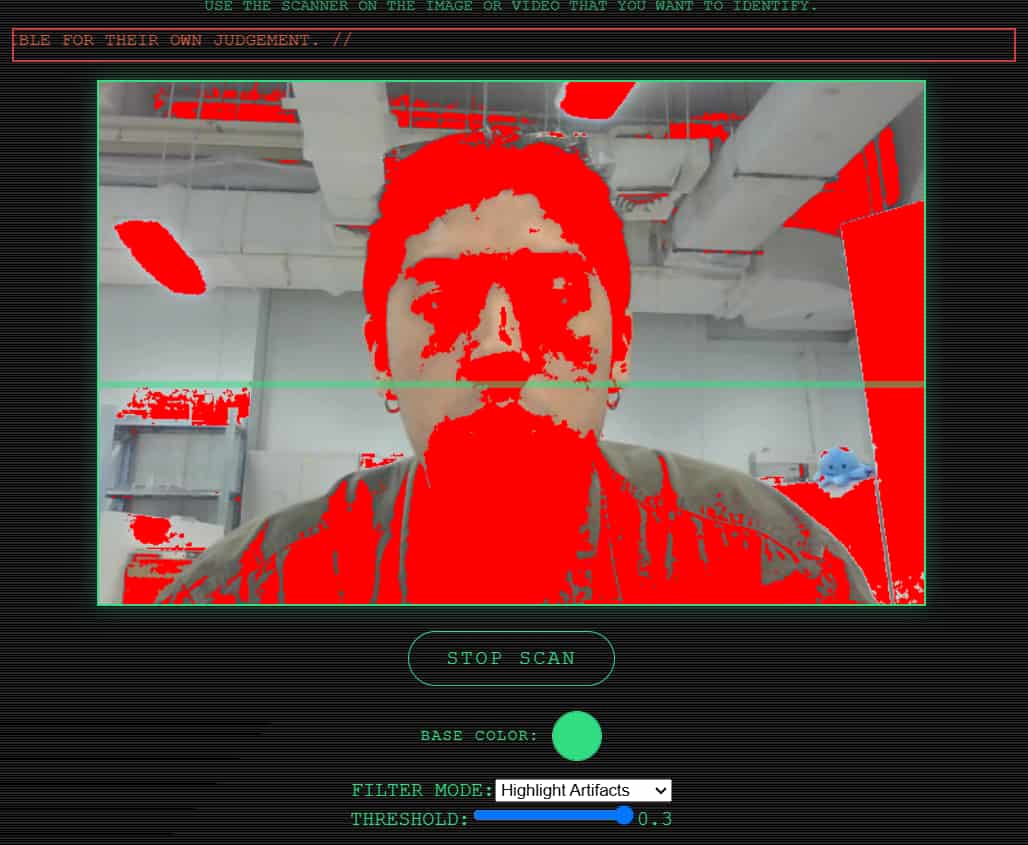Click the Threshold slider's round blue handle
This screenshot has width=1028, height=845.
pos(625,816)
